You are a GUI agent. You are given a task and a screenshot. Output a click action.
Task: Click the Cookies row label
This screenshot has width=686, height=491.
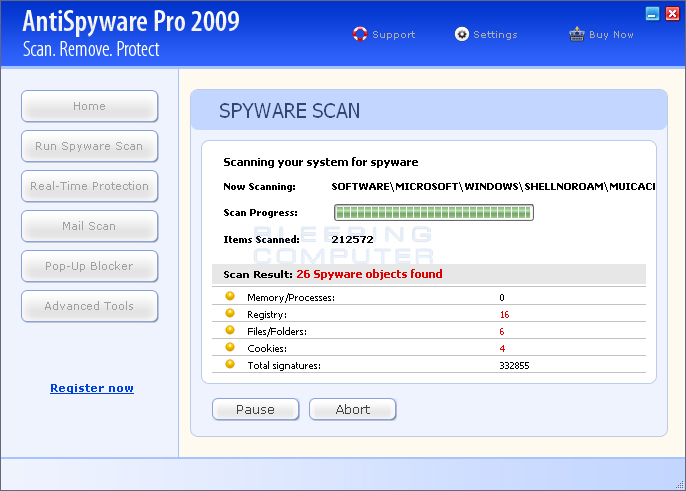tap(267, 349)
